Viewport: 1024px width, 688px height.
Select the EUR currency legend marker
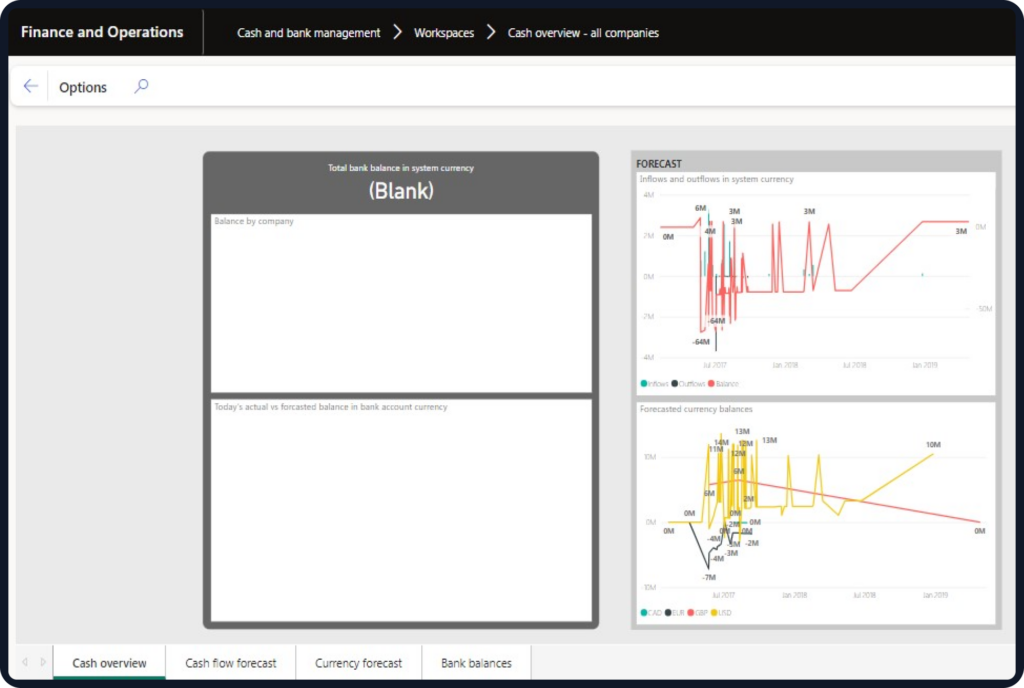tap(668, 612)
